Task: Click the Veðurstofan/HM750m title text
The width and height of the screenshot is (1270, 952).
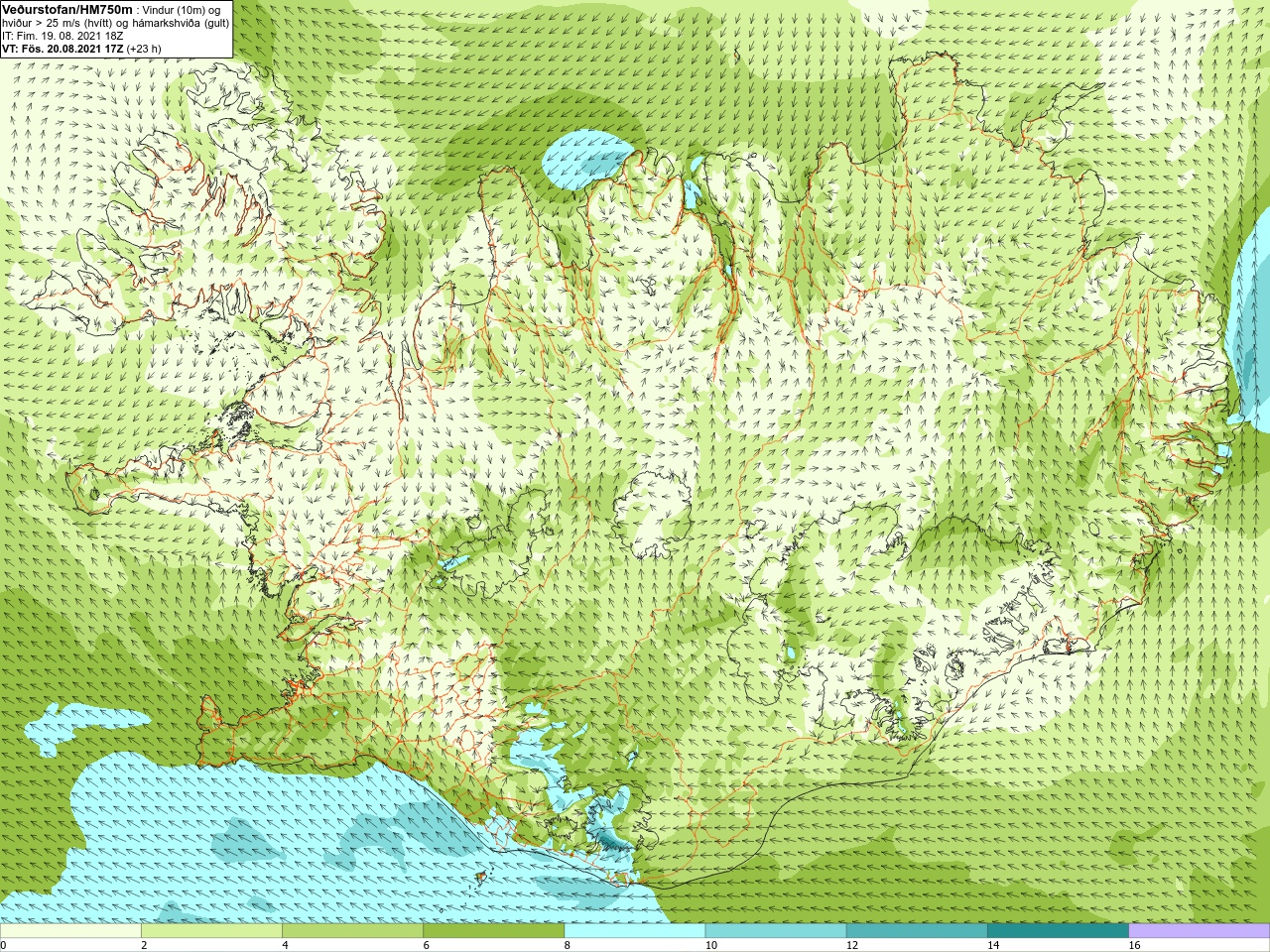Action: 66,9
